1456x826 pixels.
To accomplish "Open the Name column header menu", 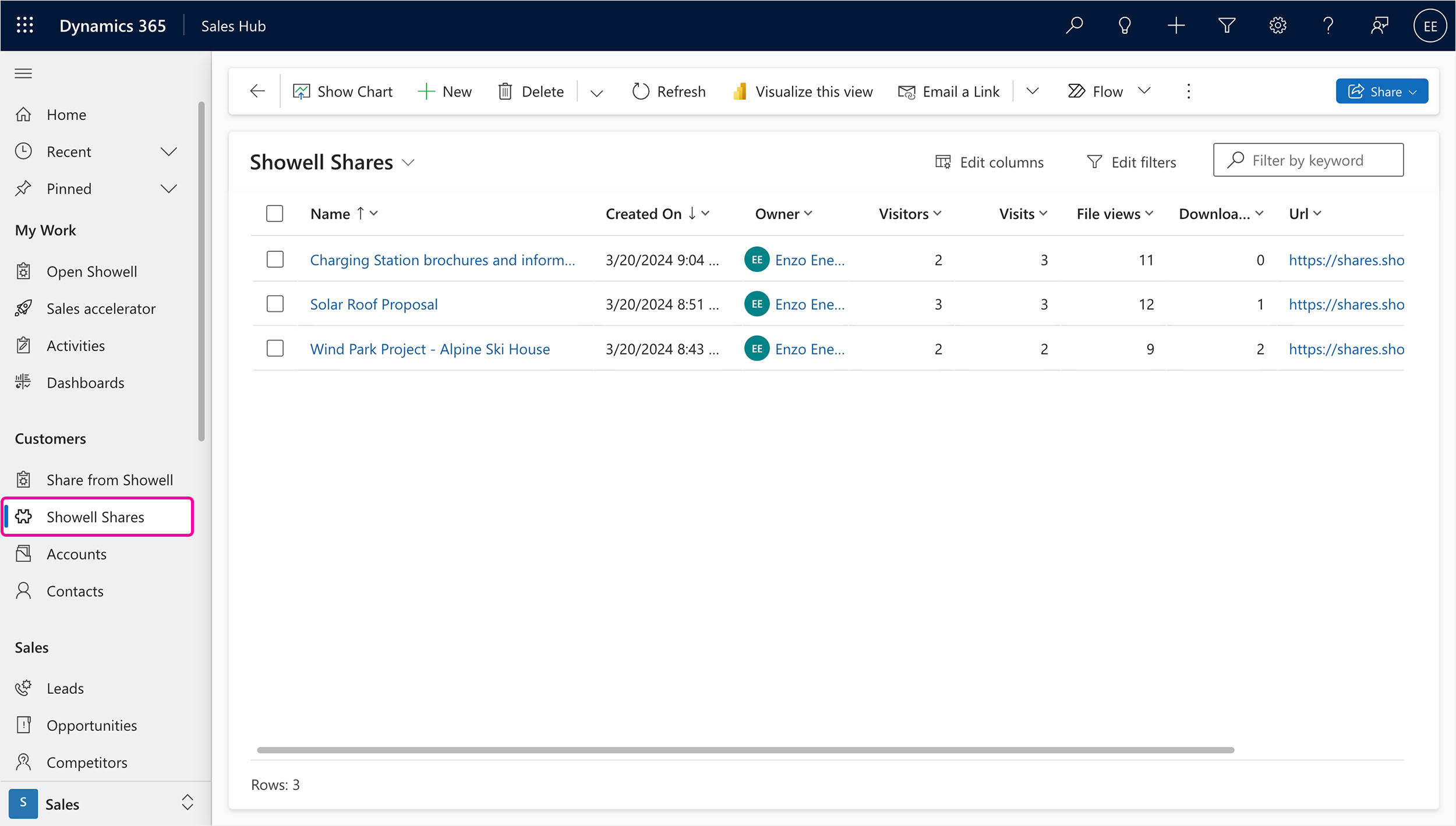I will pyautogui.click(x=344, y=214).
